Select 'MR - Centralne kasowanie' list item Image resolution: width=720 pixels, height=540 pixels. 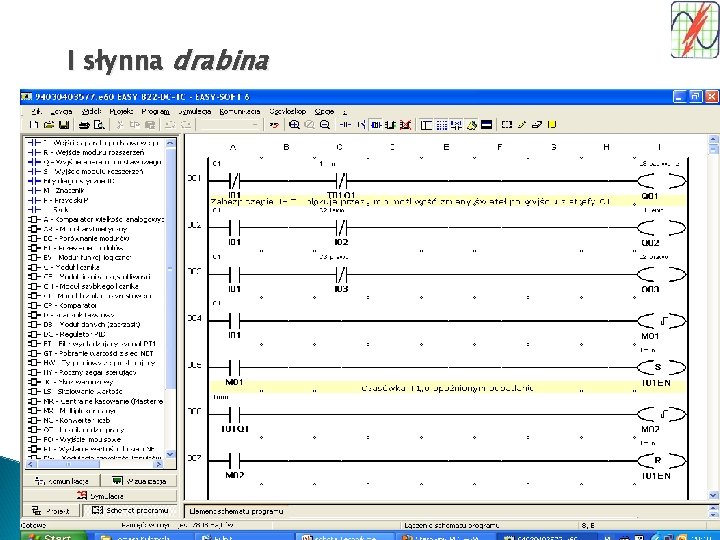pyautogui.click(x=96, y=401)
